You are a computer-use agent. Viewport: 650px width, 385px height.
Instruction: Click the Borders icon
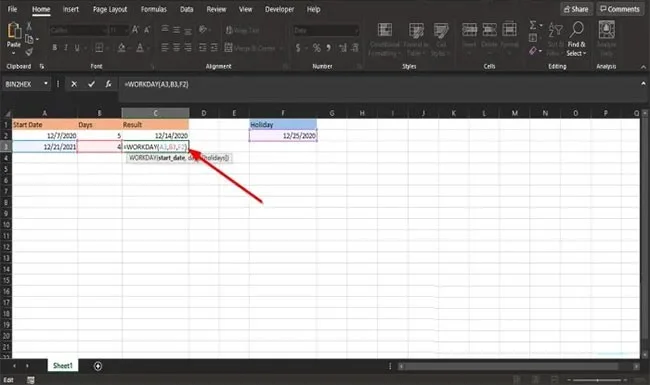pyautogui.click(x=99, y=48)
